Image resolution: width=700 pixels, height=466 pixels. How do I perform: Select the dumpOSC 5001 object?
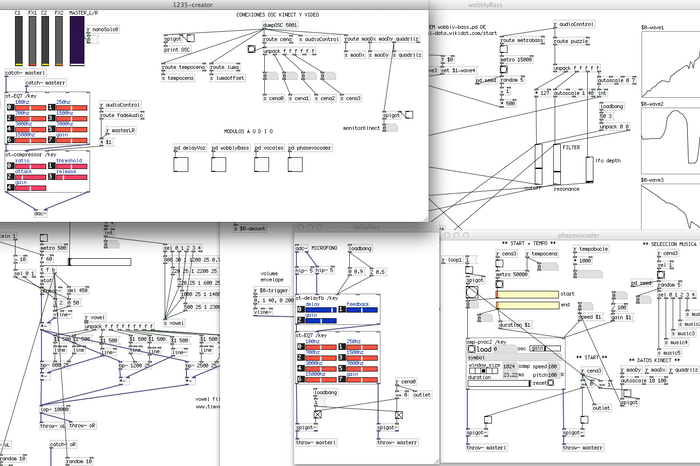coord(280,25)
